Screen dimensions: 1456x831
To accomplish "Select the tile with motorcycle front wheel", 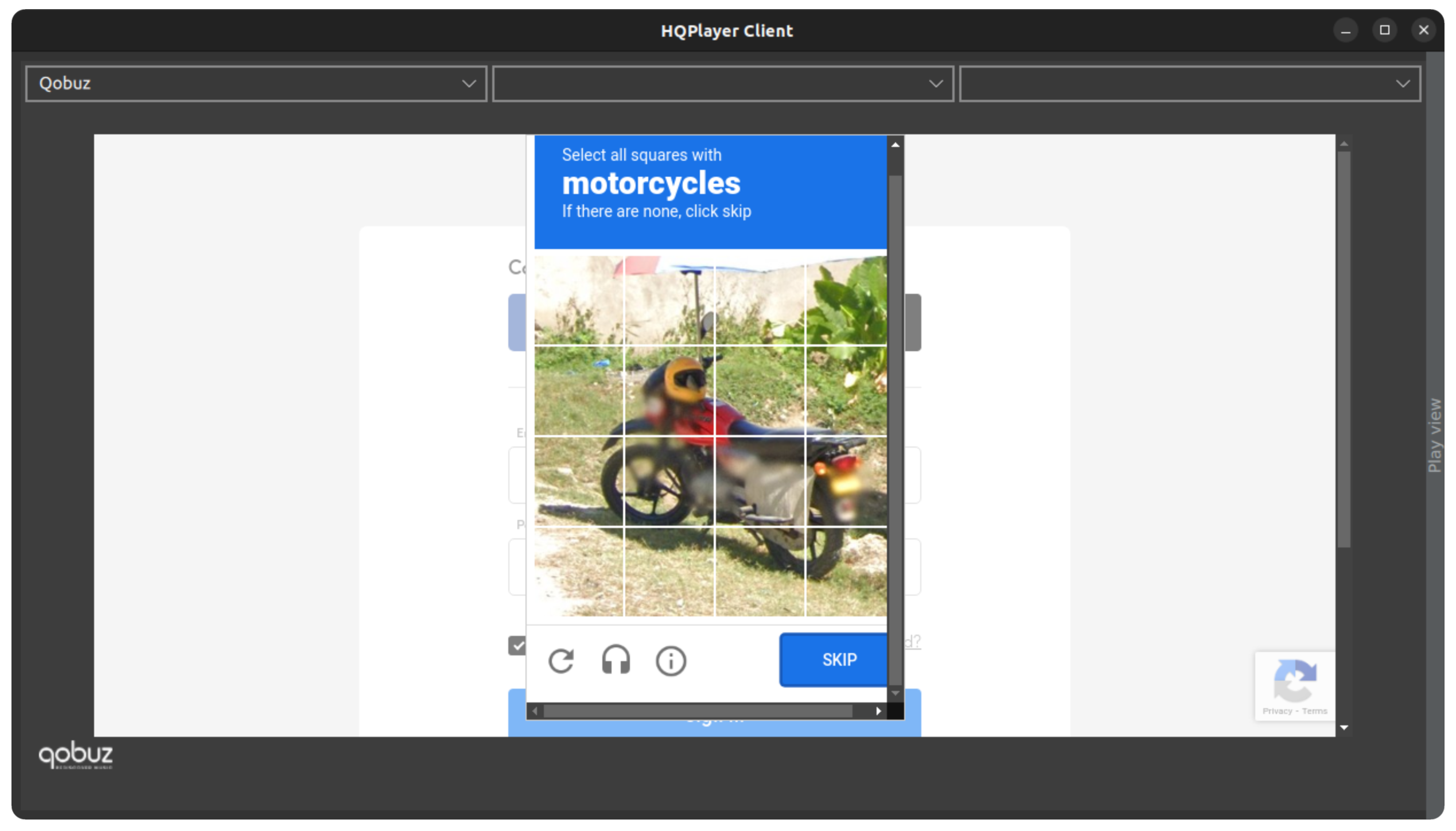I will 669,481.
